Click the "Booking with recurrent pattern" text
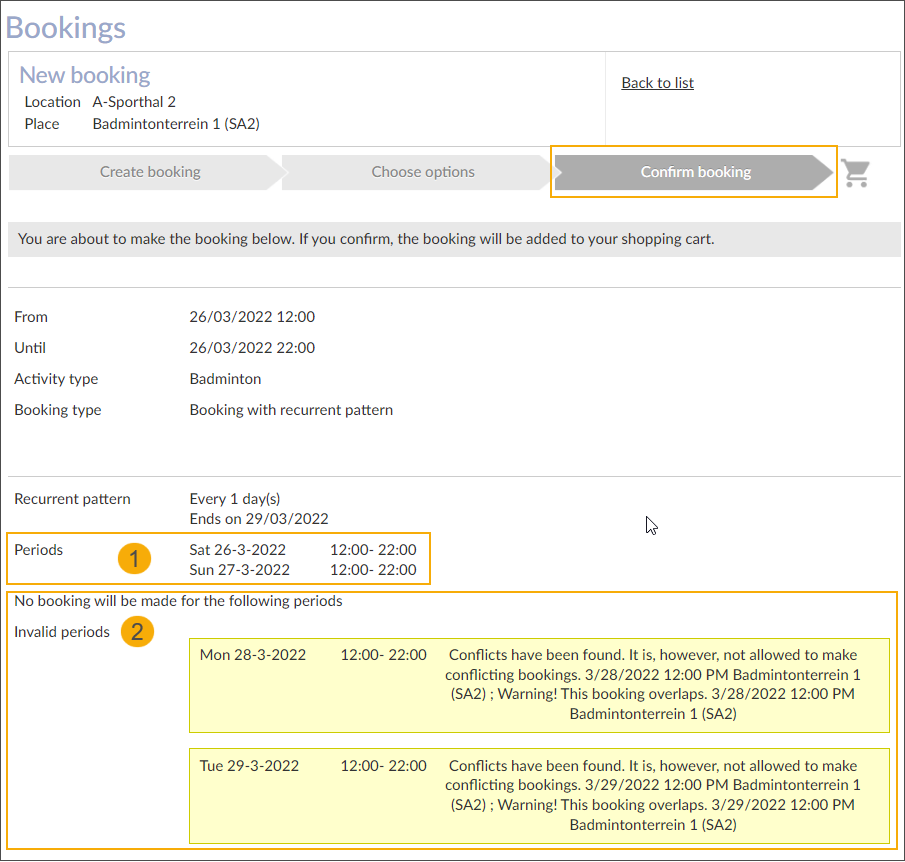 click(291, 410)
